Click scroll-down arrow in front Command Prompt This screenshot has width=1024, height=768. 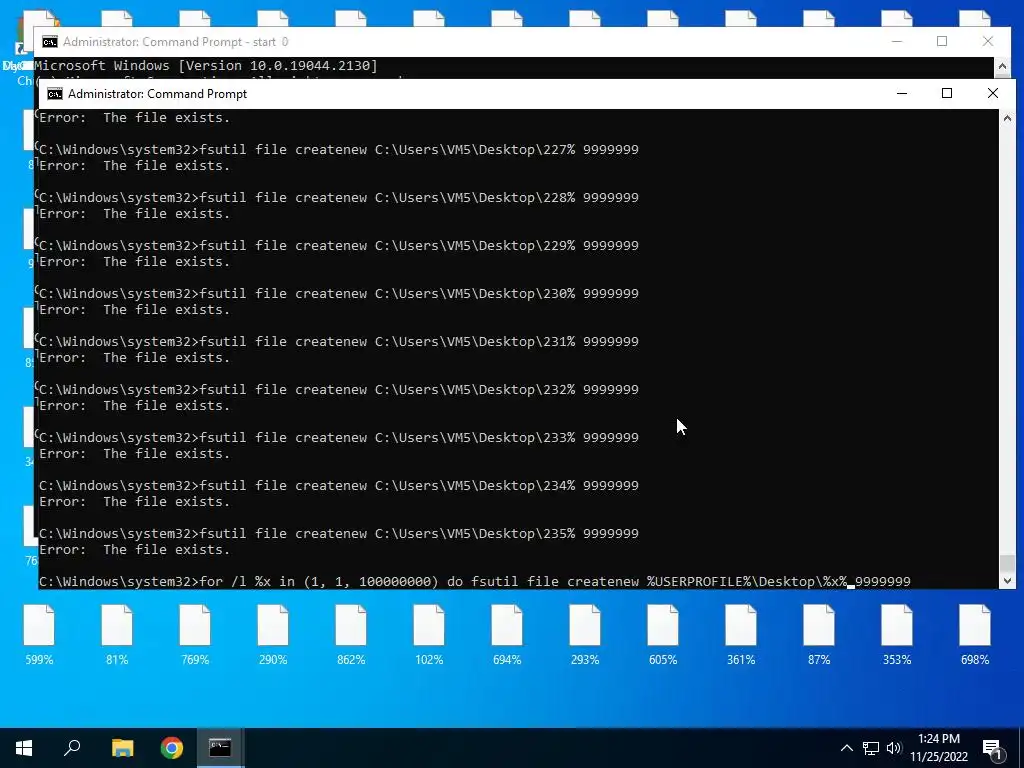[x=1007, y=580]
